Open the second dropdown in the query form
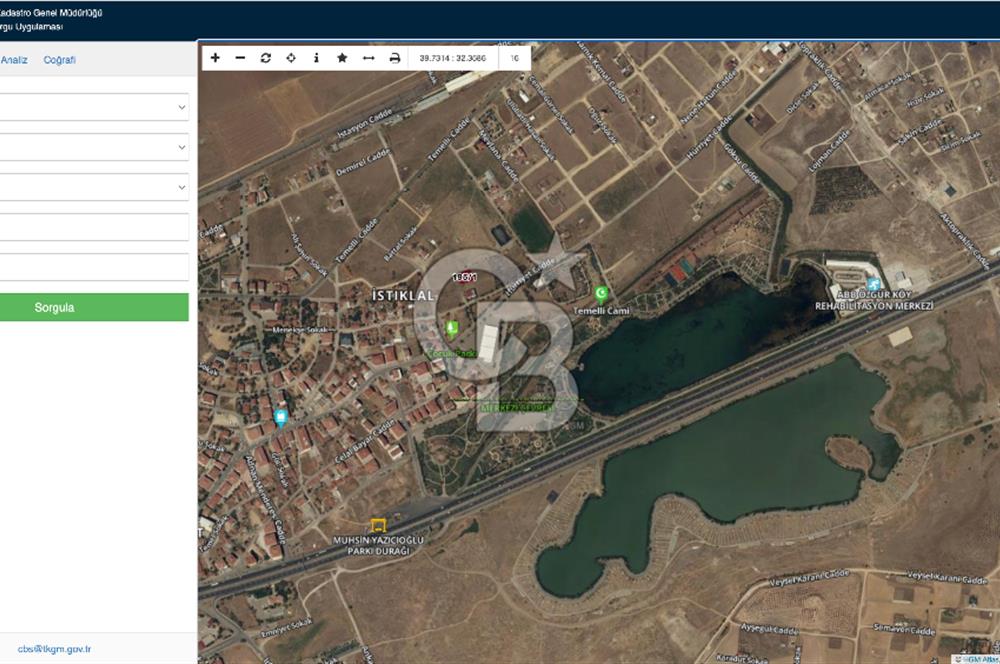 point(94,147)
